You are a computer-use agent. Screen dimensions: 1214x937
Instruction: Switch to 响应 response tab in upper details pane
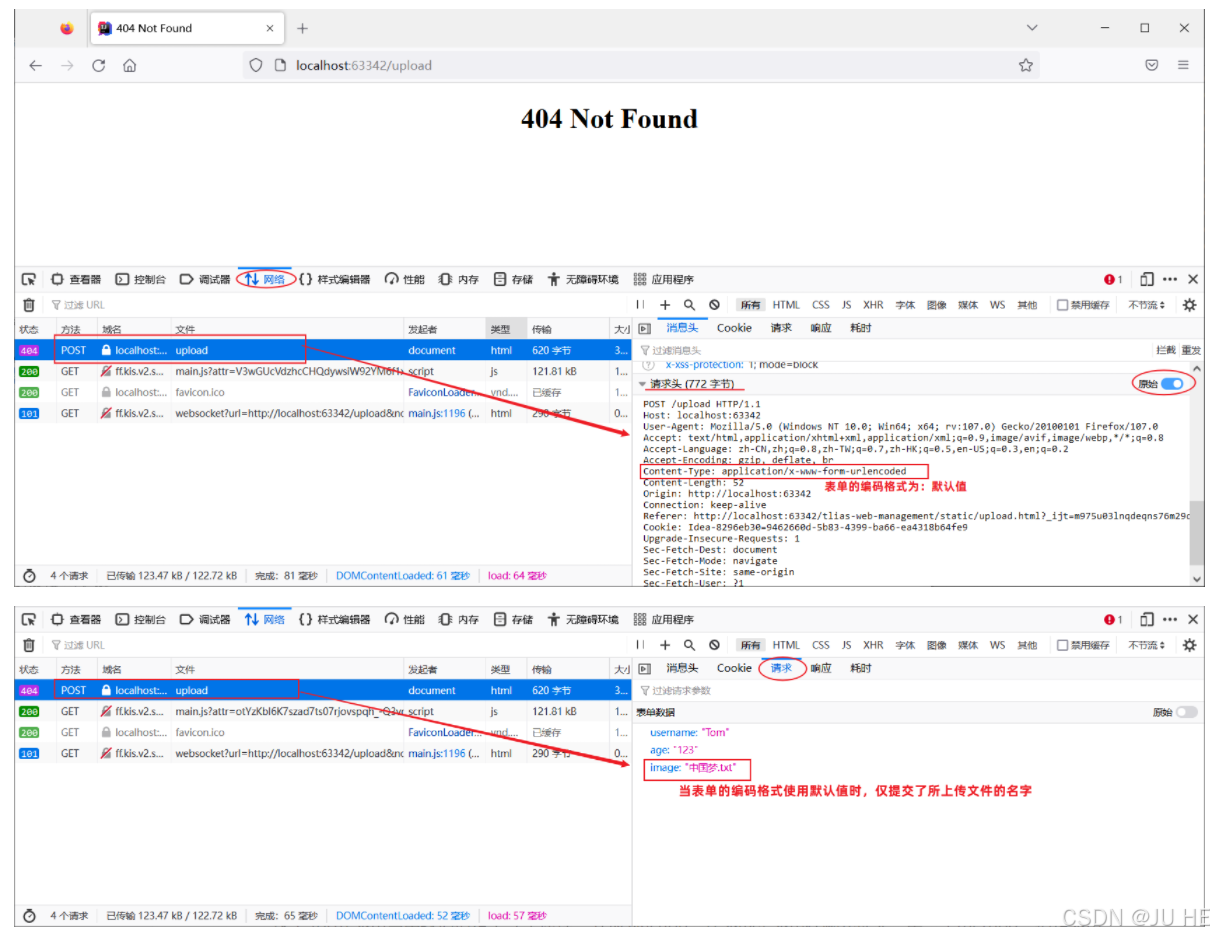821,328
